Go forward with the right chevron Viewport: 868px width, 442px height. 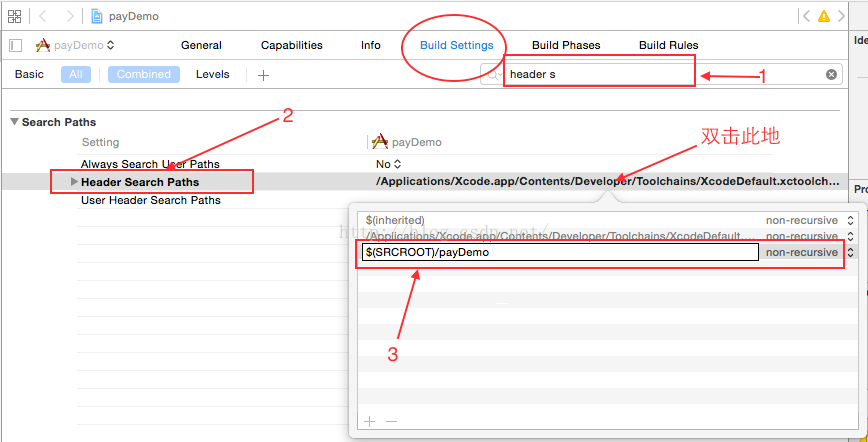70,16
